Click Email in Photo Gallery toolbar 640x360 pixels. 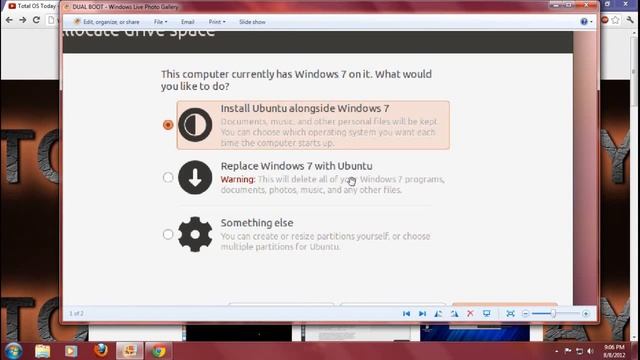[188, 22]
